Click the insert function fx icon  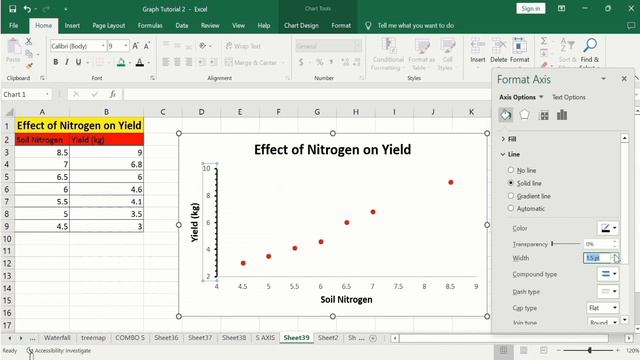click(x=113, y=94)
